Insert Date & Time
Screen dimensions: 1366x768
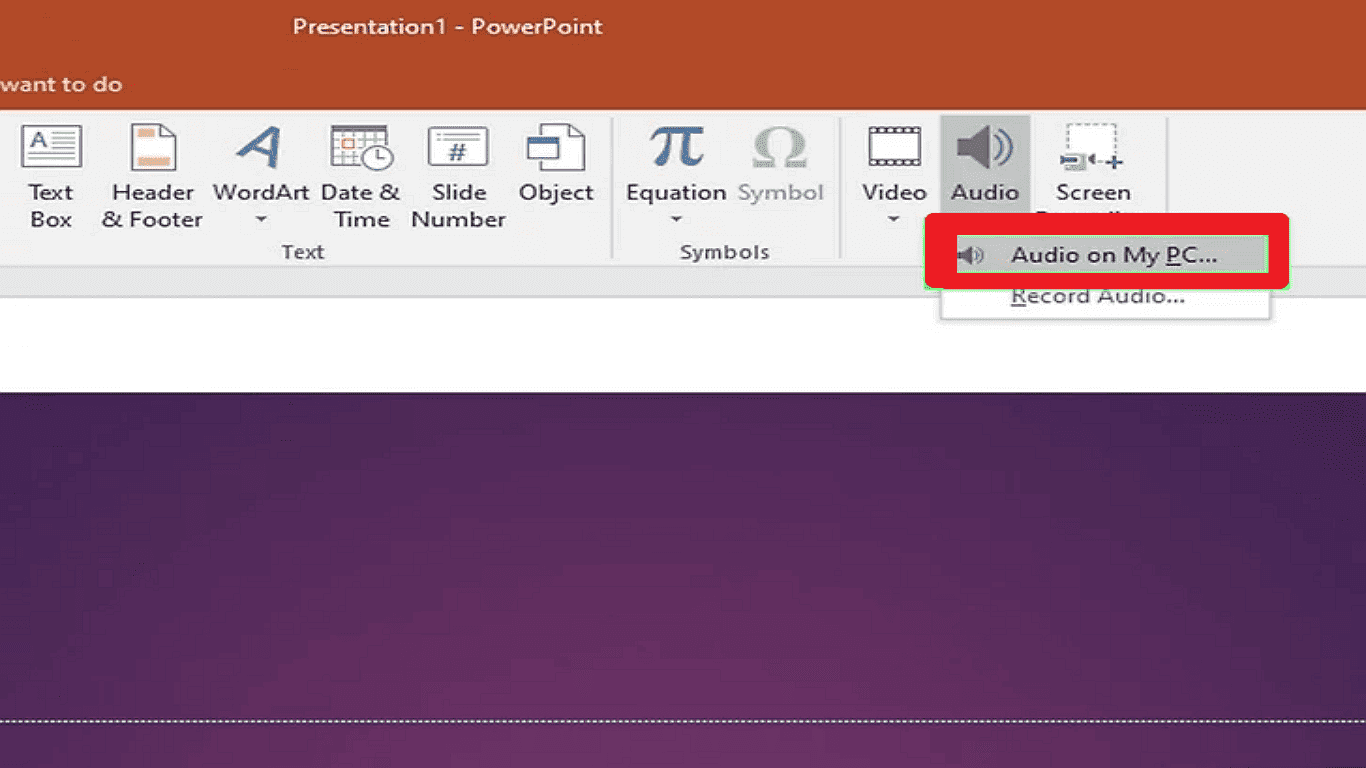click(360, 176)
